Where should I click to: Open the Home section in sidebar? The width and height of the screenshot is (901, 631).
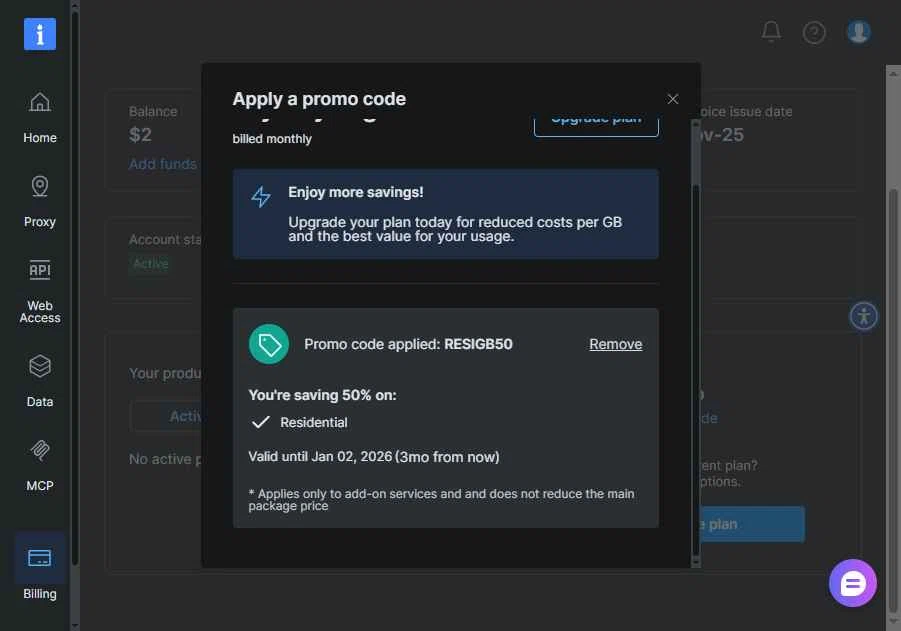(40, 118)
